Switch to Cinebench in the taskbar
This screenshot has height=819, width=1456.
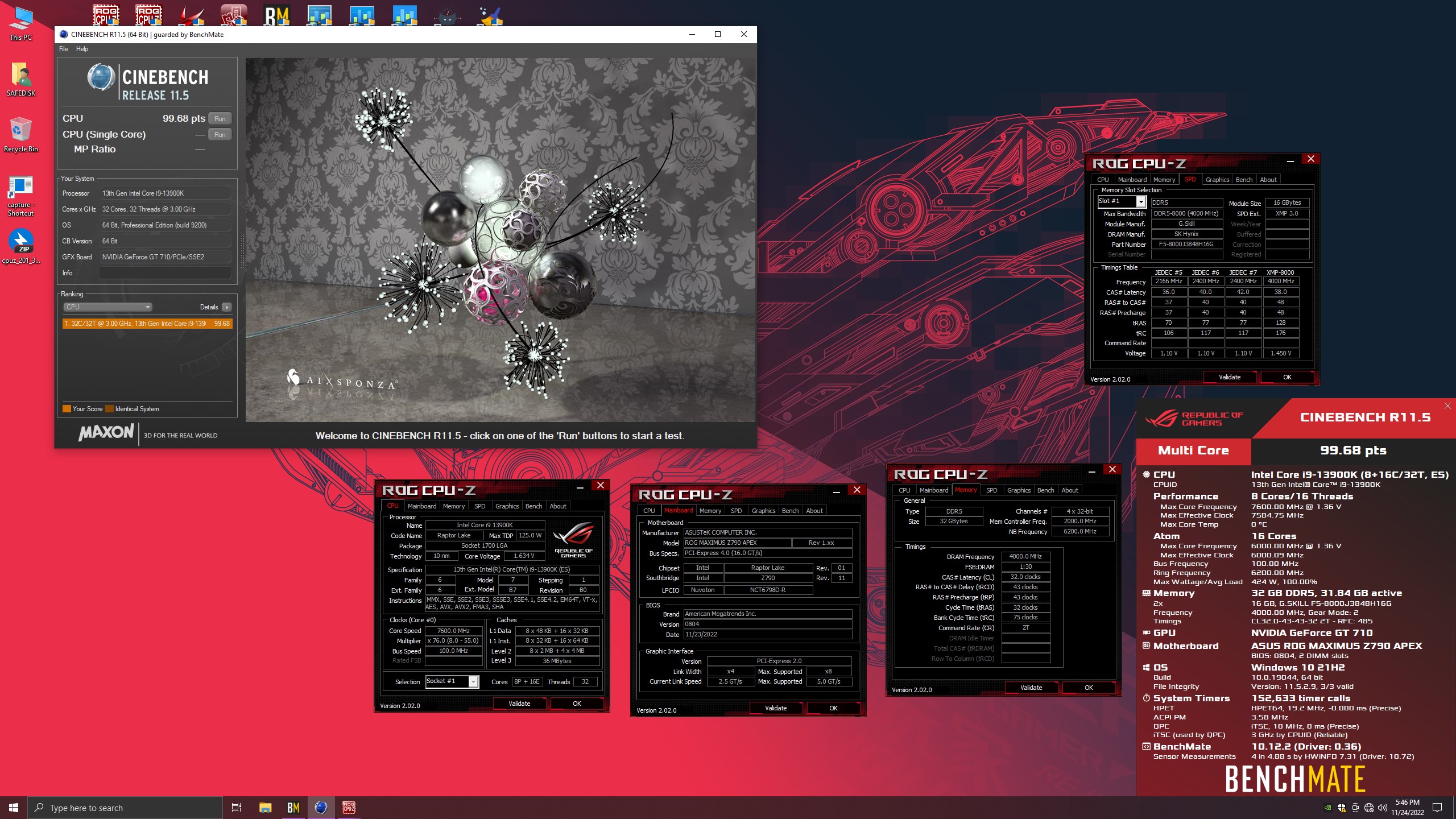[x=321, y=808]
